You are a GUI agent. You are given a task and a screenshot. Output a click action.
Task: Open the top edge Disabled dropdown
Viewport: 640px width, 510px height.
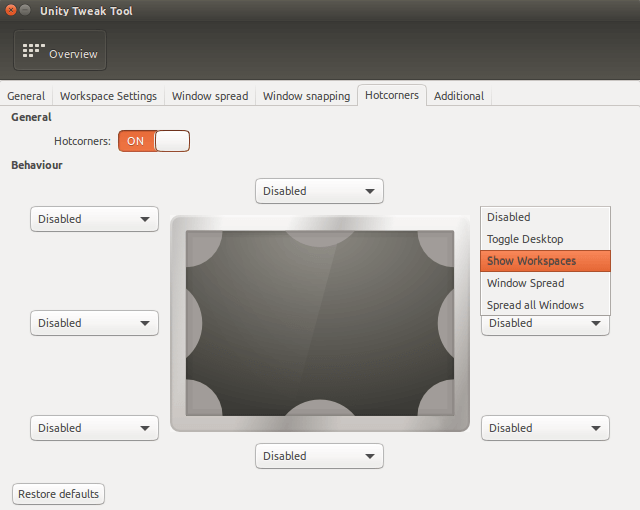click(x=319, y=191)
